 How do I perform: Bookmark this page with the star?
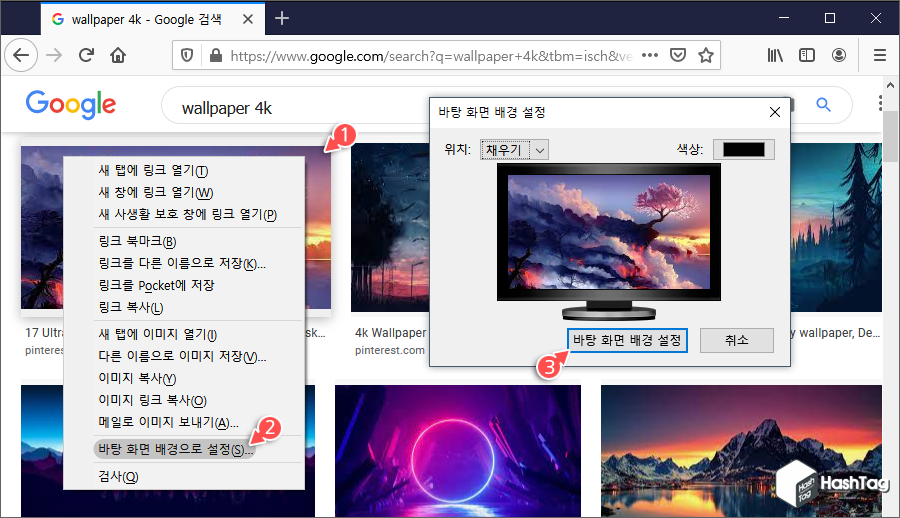tap(705, 55)
